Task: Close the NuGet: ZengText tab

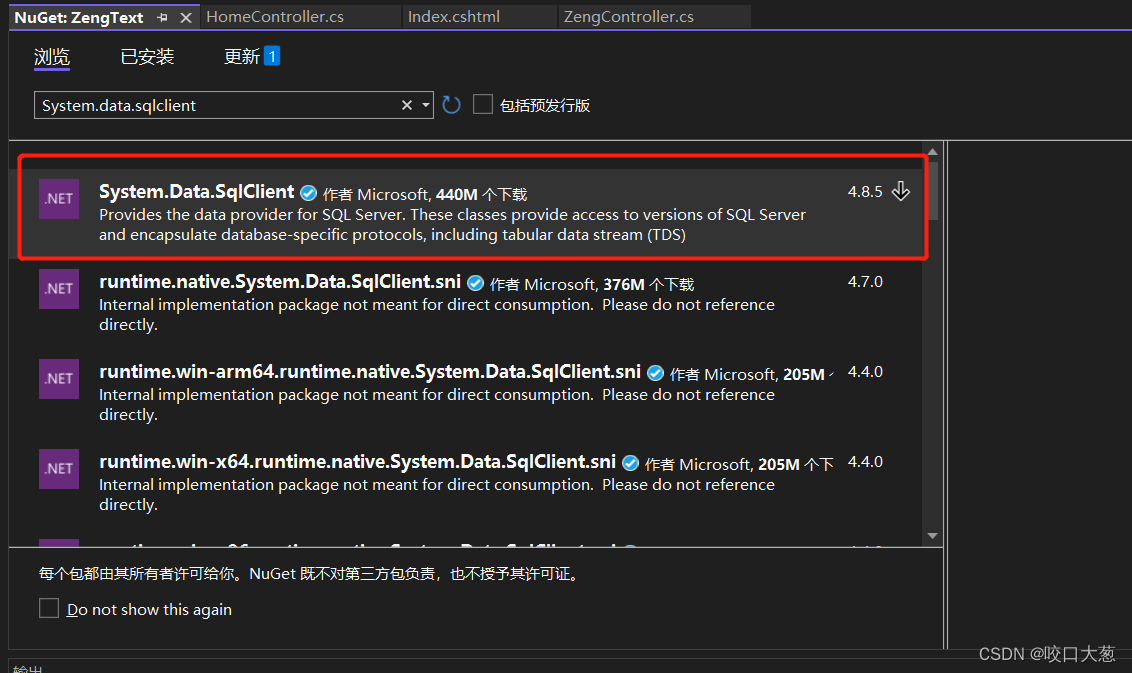Action: click(186, 17)
